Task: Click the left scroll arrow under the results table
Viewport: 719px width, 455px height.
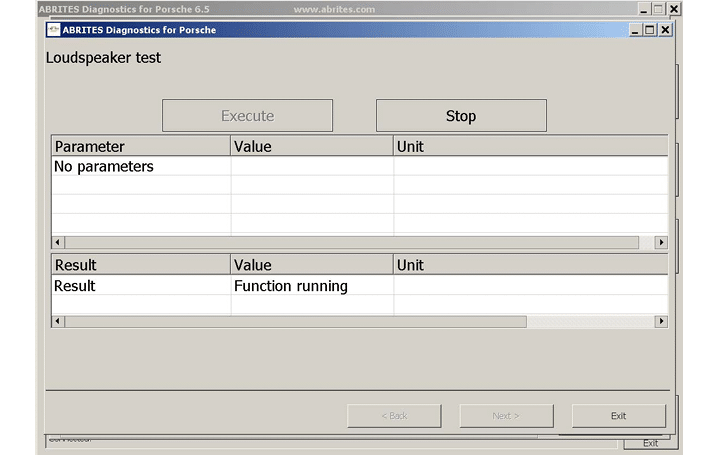Action: pos(57,321)
